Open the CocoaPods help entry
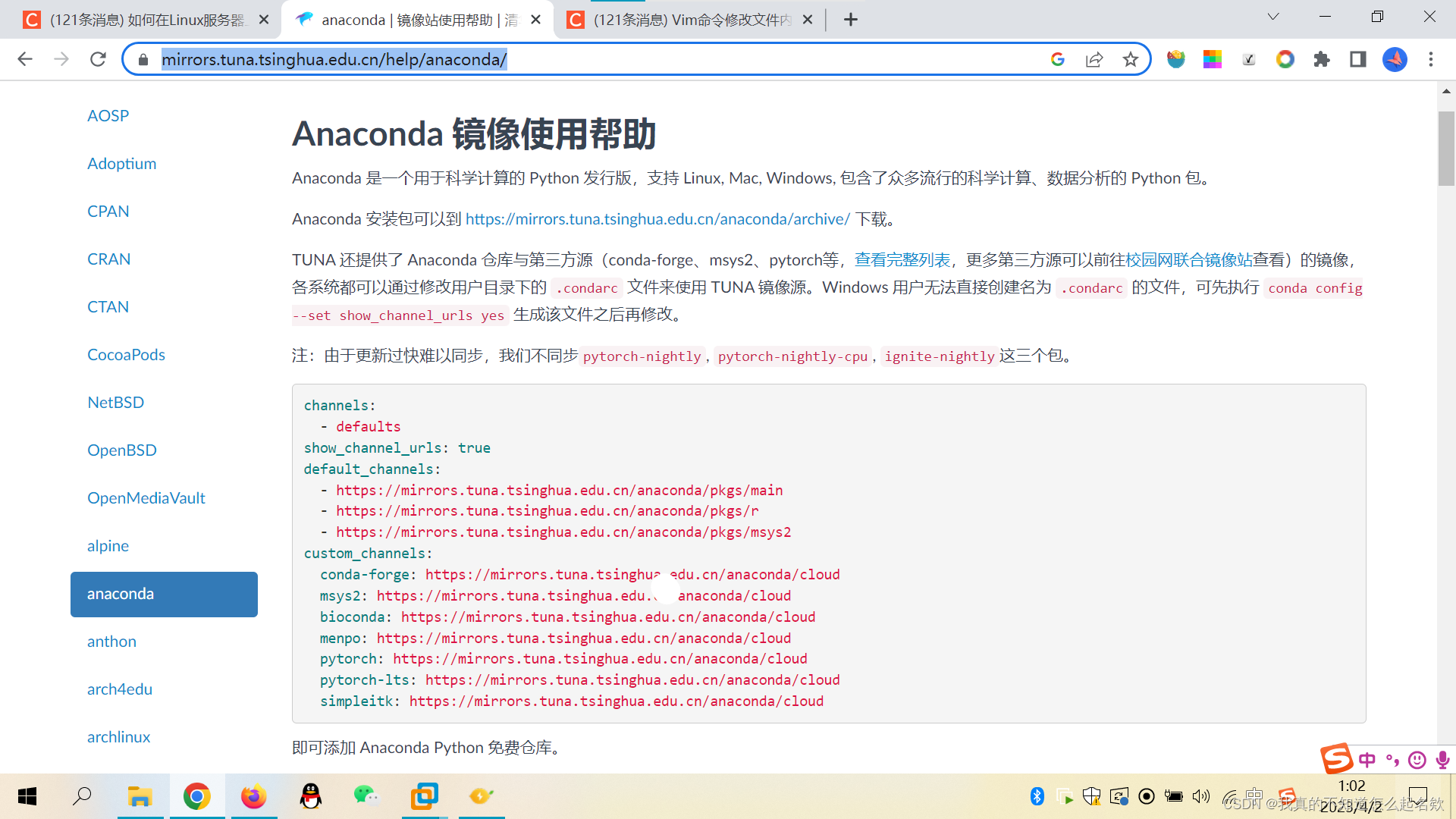This screenshot has height=819, width=1456. pyautogui.click(x=126, y=354)
